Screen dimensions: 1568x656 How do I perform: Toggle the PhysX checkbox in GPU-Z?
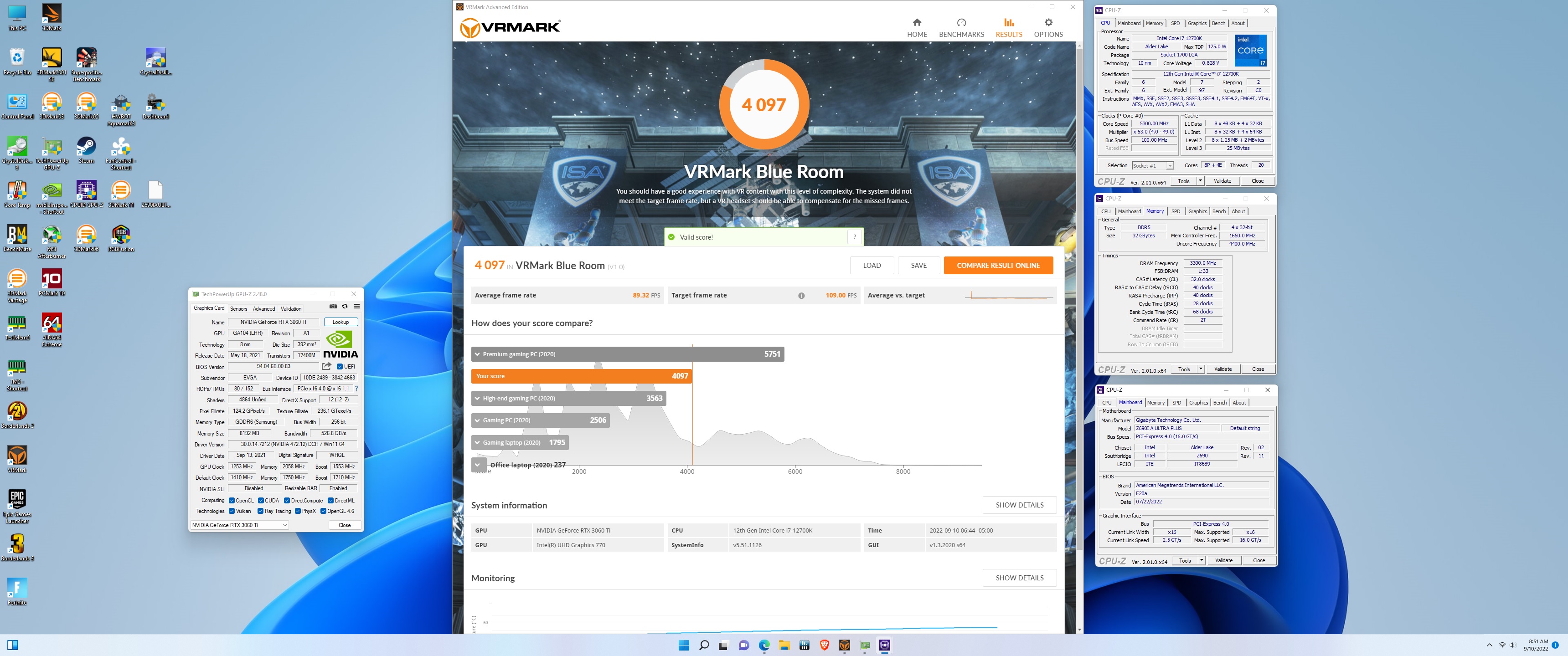click(x=298, y=511)
